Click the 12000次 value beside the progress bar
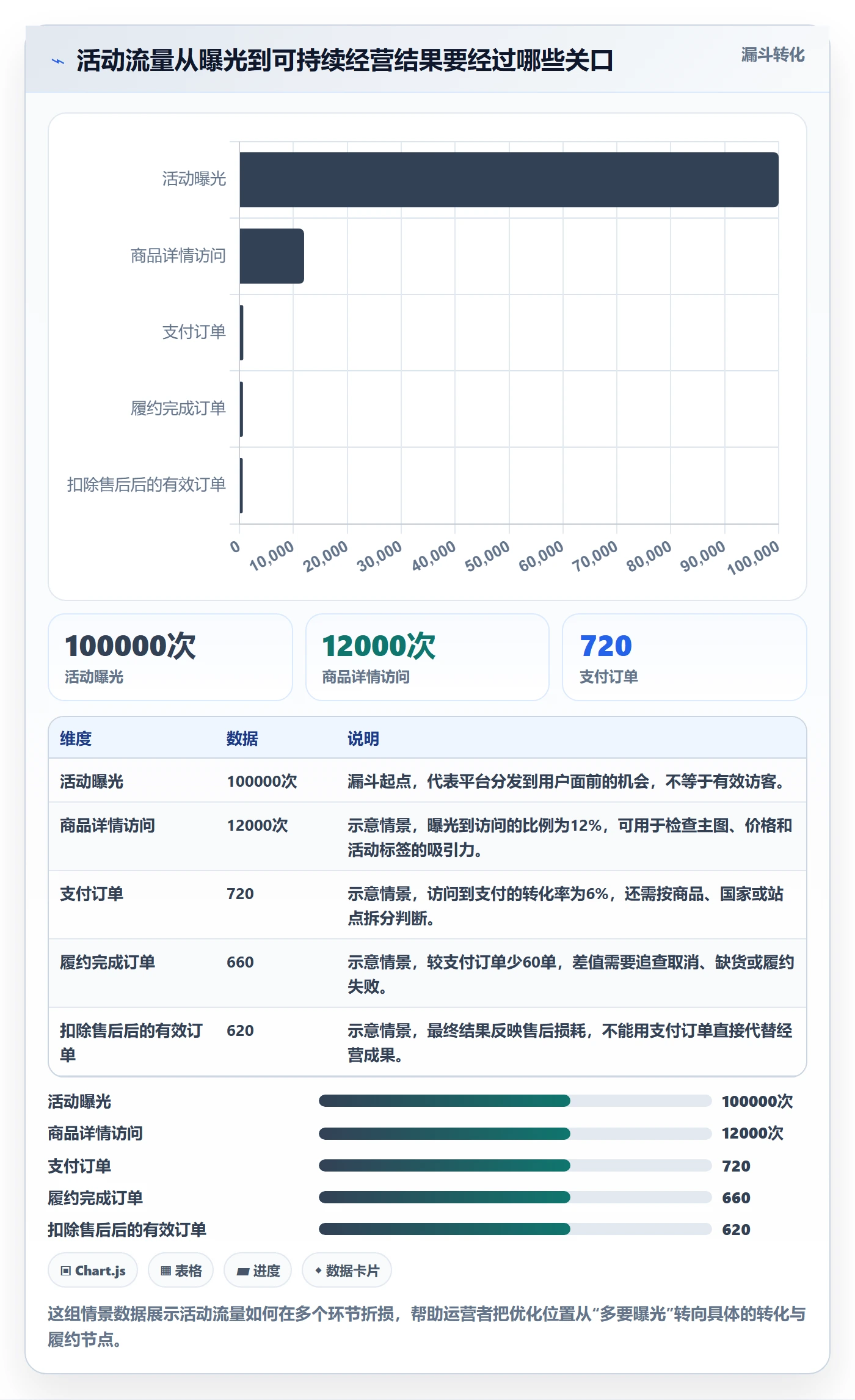The height and width of the screenshot is (1400, 855). 752,1133
